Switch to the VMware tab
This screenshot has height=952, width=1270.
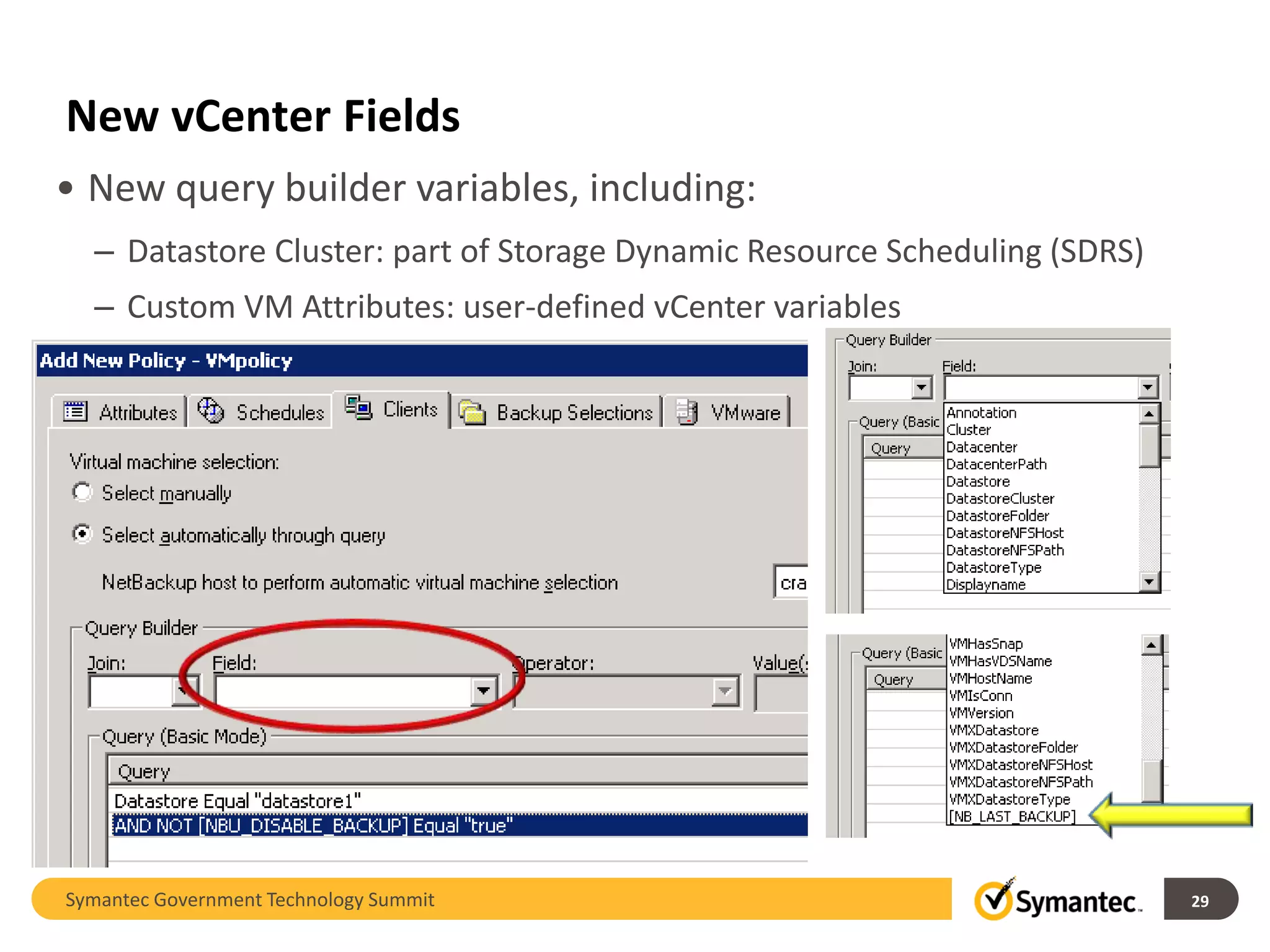727,412
